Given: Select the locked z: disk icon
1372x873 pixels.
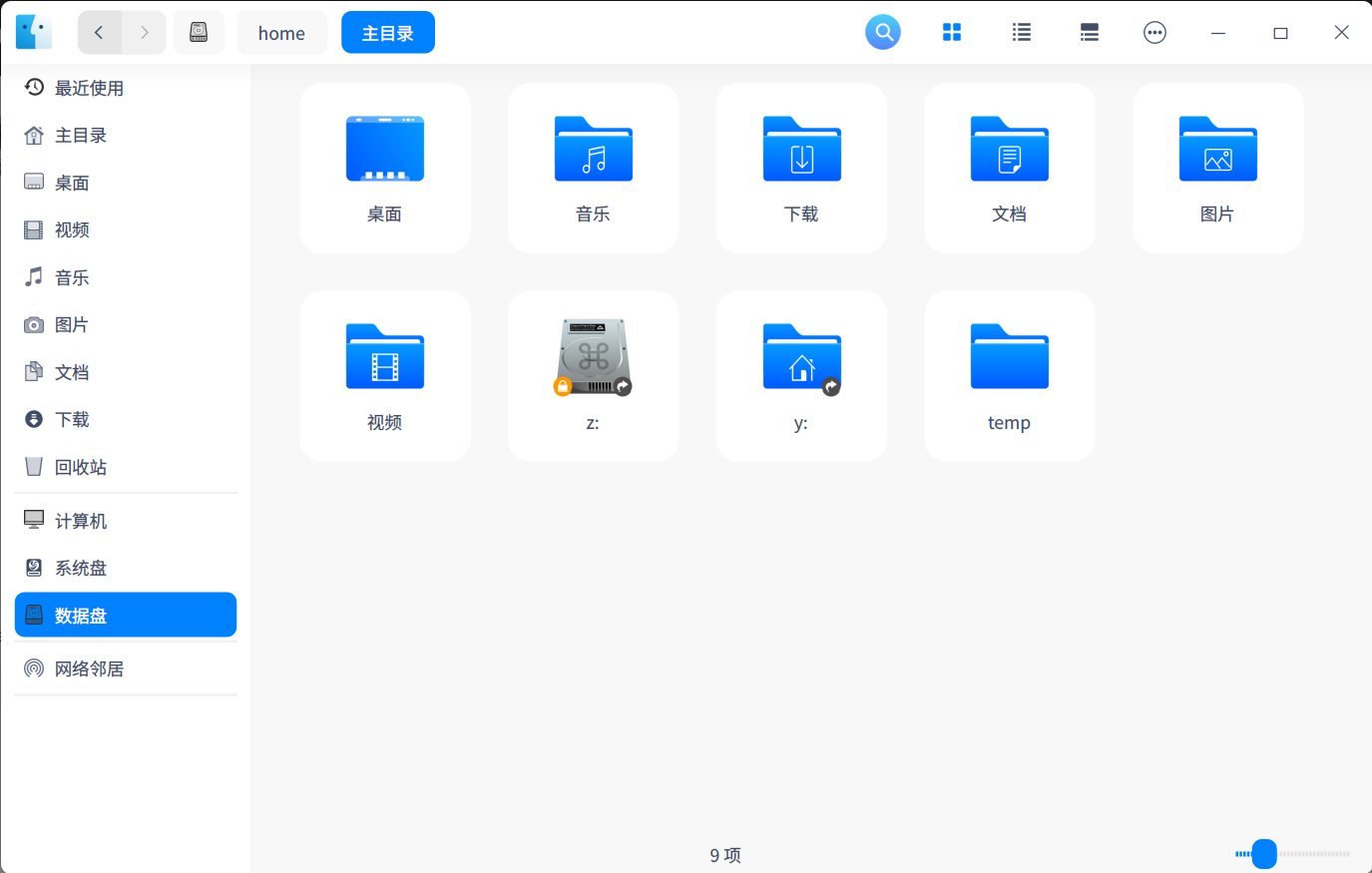Looking at the screenshot, I should pos(593,354).
